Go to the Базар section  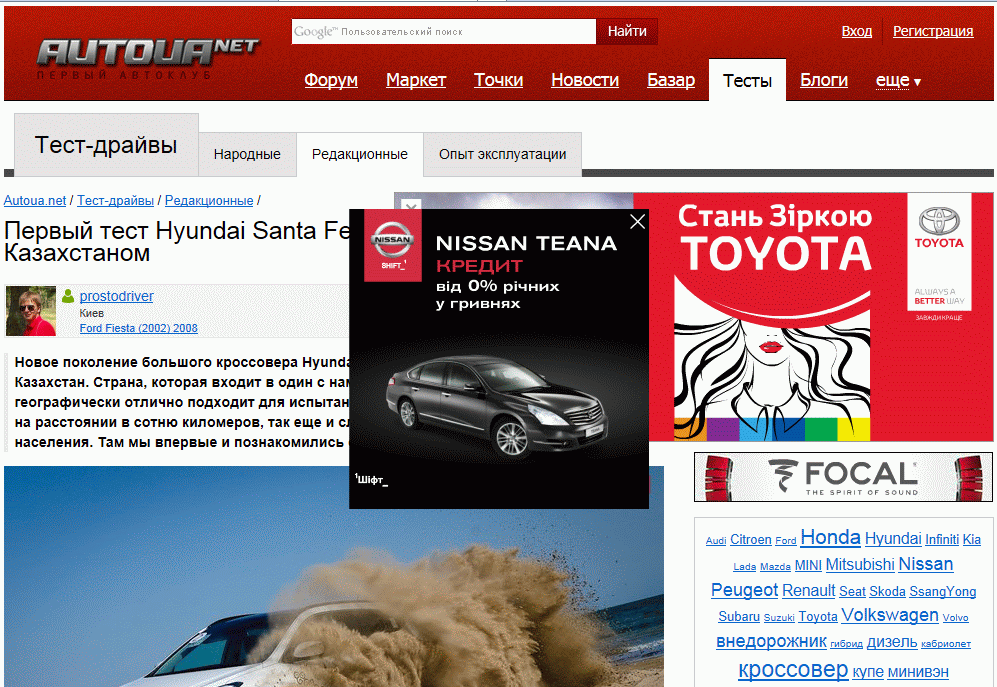pos(671,80)
